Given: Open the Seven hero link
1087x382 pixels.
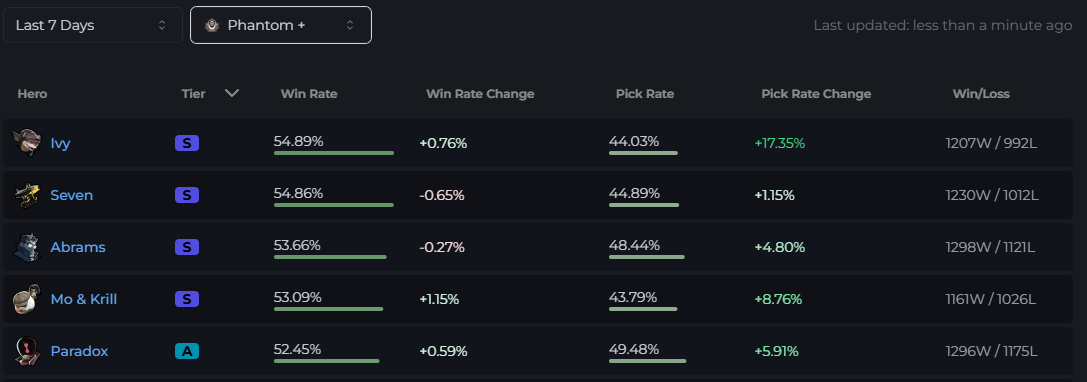Looking at the screenshot, I should pos(71,196).
